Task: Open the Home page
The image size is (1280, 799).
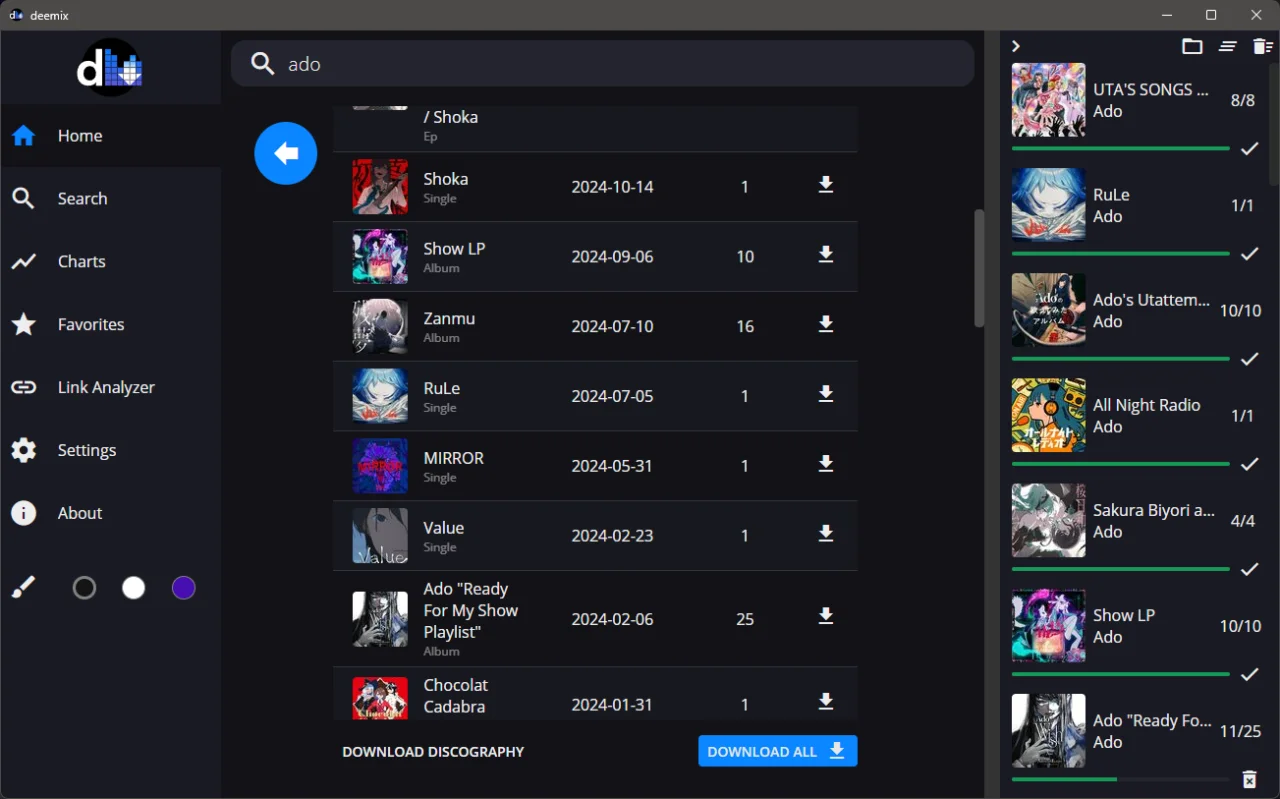Action: [110, 135]
